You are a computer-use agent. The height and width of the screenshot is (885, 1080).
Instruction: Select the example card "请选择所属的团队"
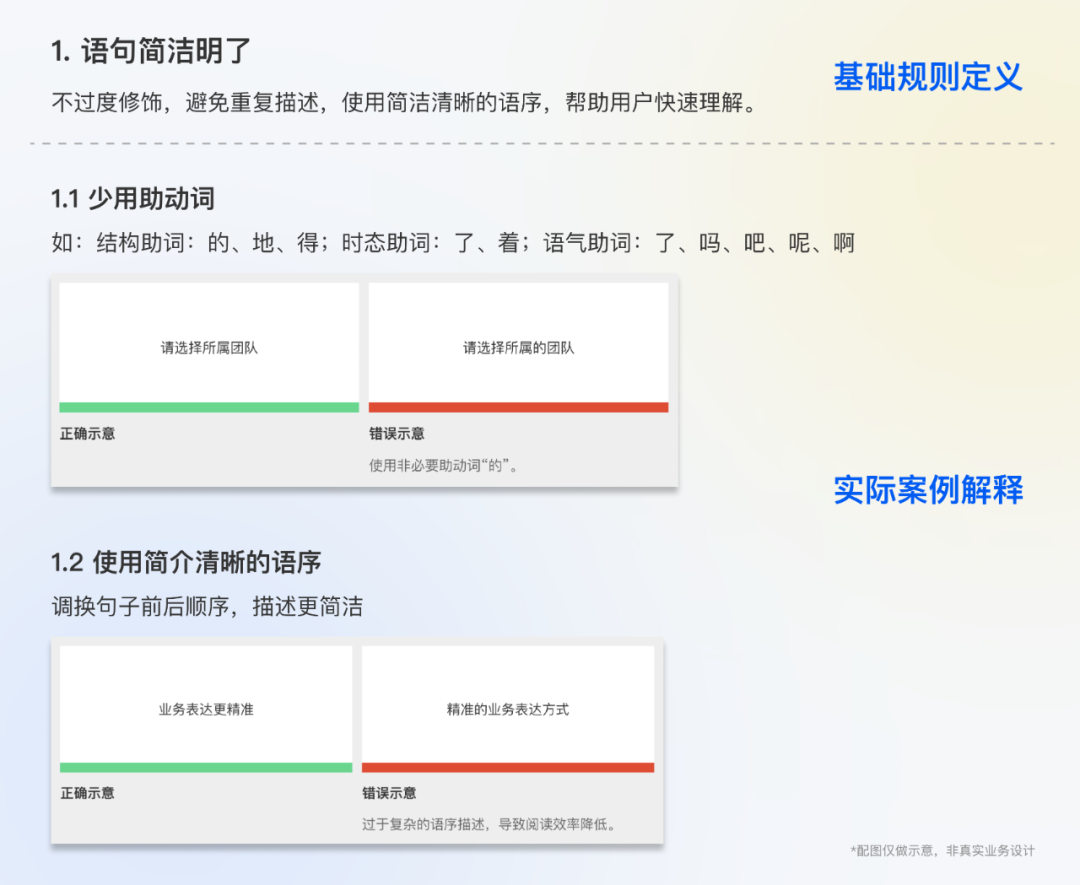(519, 340)
